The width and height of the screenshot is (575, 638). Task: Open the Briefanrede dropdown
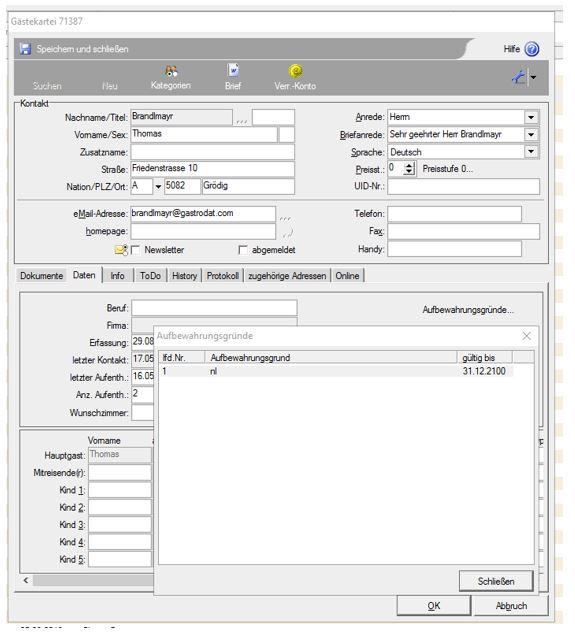point(531,135)
